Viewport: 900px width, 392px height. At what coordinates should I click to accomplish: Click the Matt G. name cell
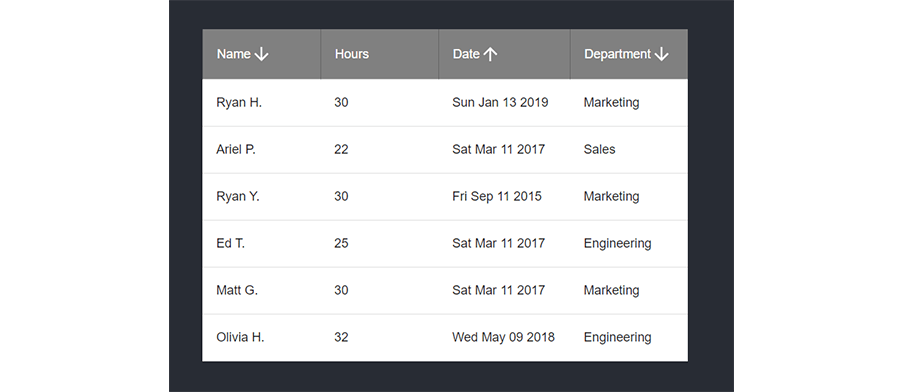pyautogui.click(x=237, y=290)
